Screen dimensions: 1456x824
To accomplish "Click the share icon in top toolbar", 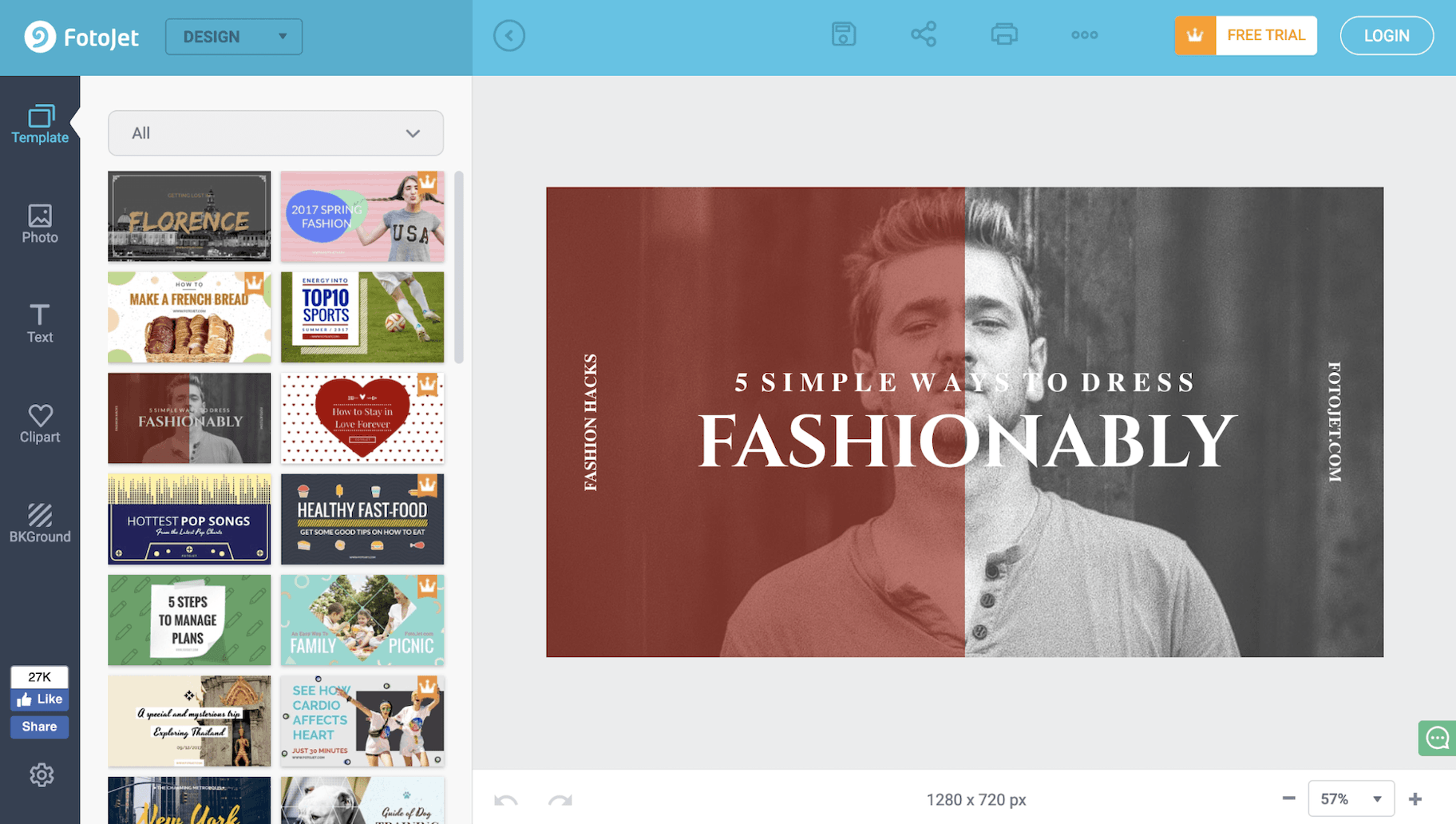I will [x=924, y=35].
